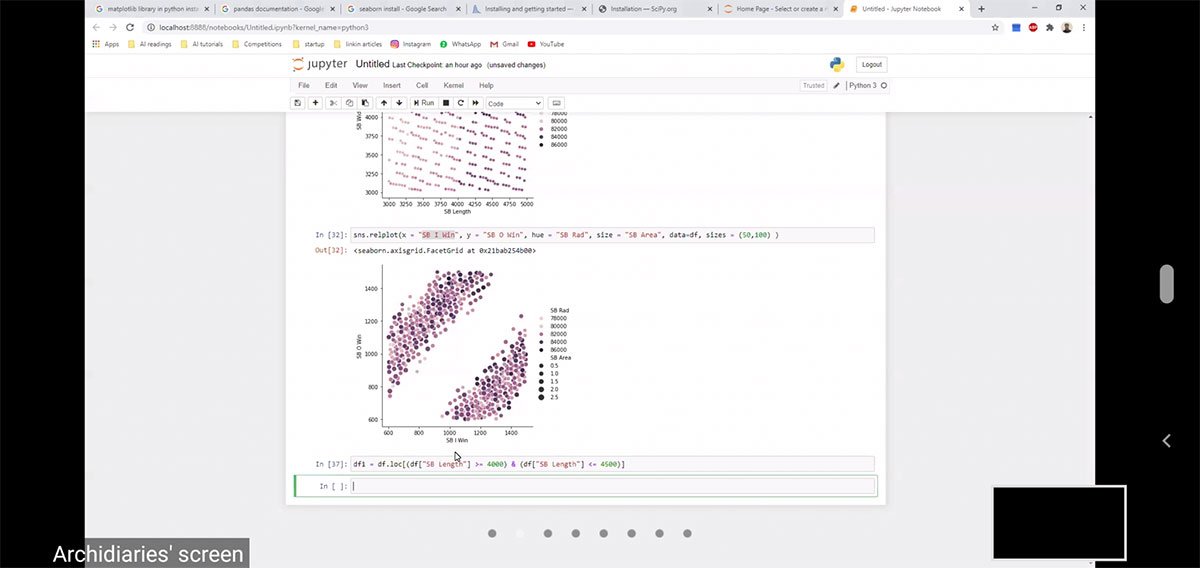This screenshot has height=568, width=1200.
Task: Open the AI tutorials bookmark folder
Action: click(203, 44)
